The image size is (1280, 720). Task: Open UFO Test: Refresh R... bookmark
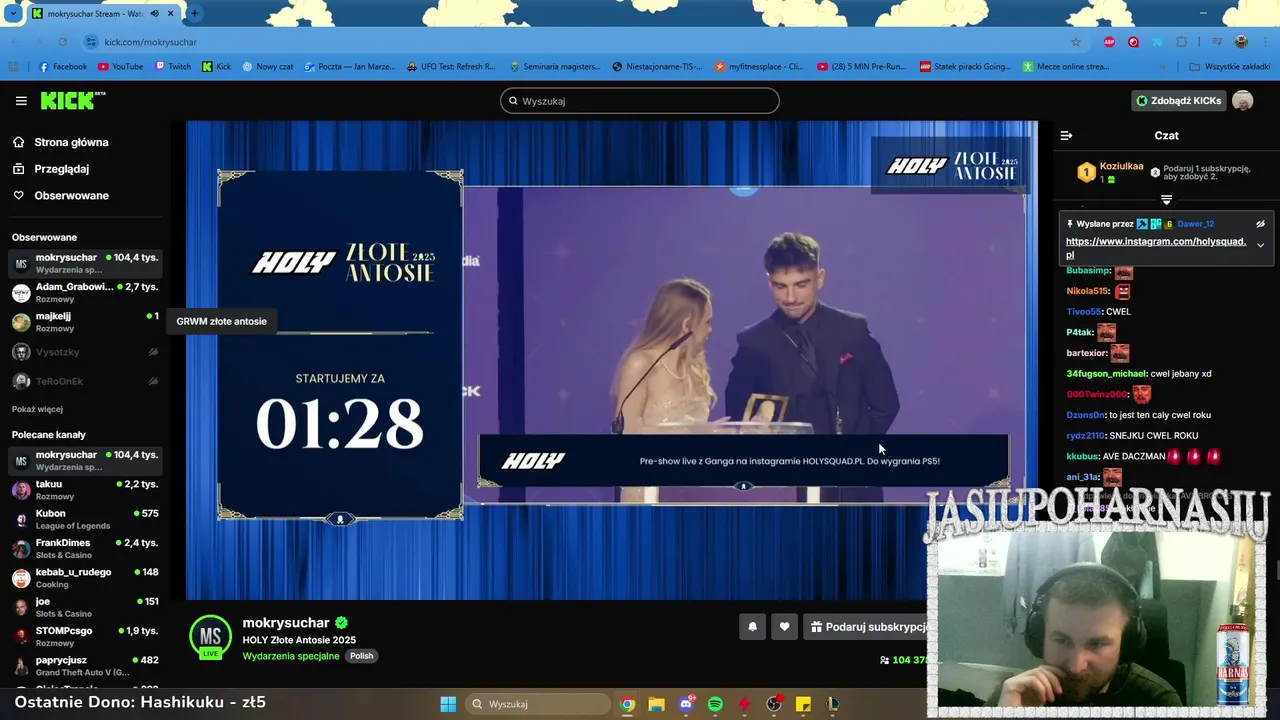(451, 67)
